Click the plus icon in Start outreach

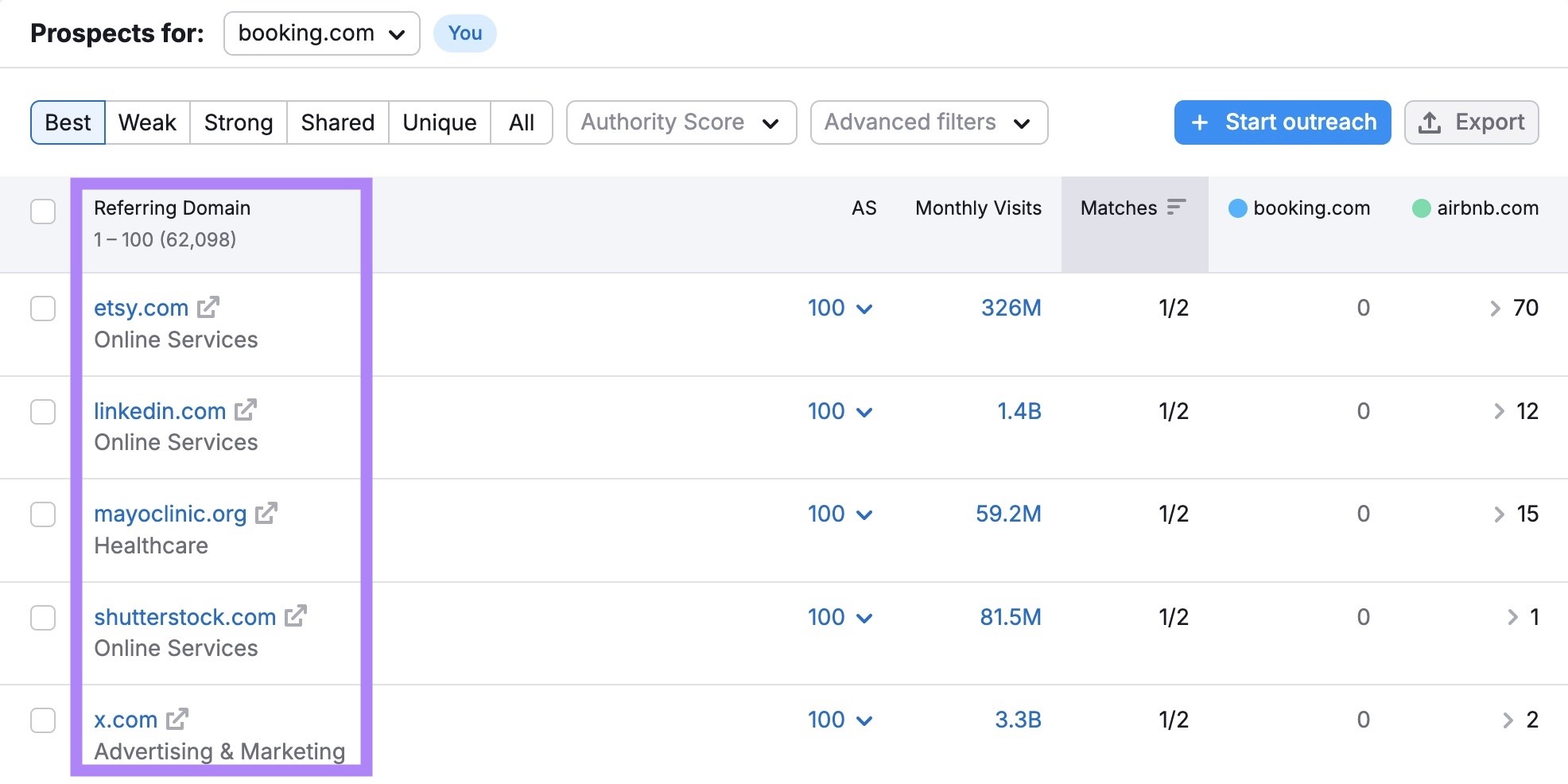point(1197,122)
